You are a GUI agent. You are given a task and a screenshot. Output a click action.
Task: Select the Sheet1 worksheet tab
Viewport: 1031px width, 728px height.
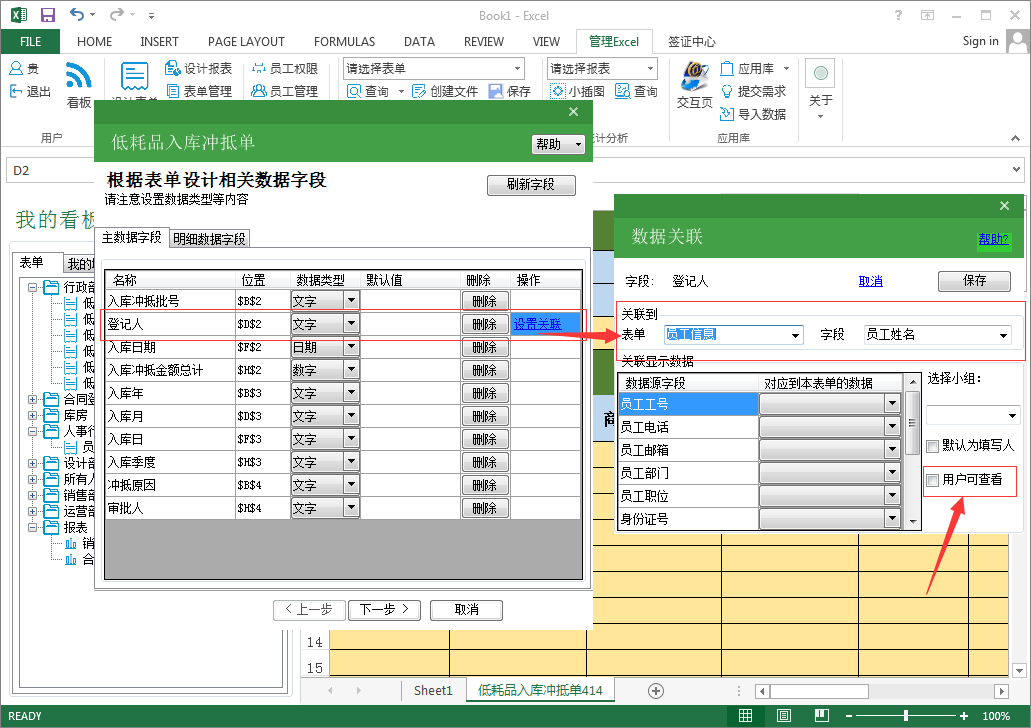(433, 691)
